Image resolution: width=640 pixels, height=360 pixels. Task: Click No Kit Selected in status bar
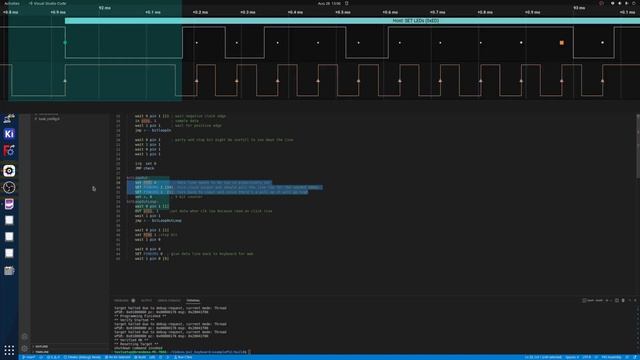pyautogui.click(x=118, y=357)
